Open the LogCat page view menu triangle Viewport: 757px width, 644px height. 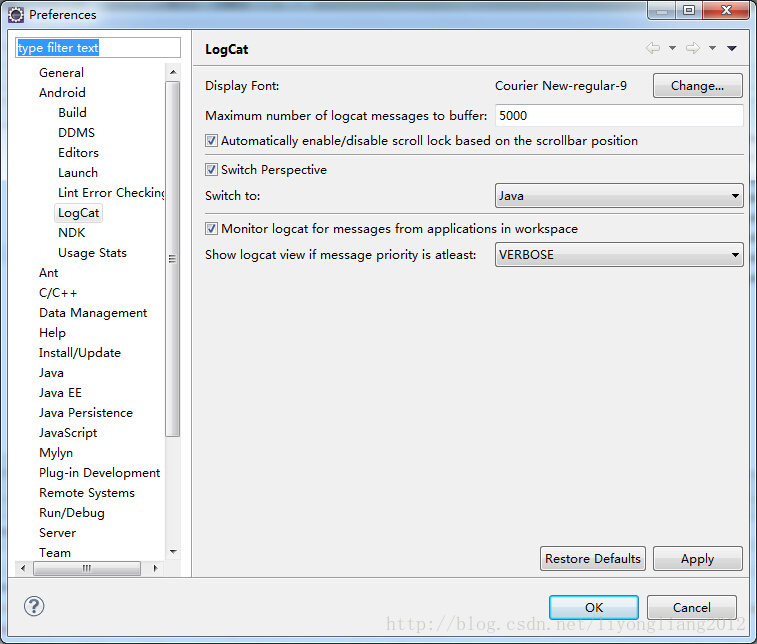coord(731,48)
